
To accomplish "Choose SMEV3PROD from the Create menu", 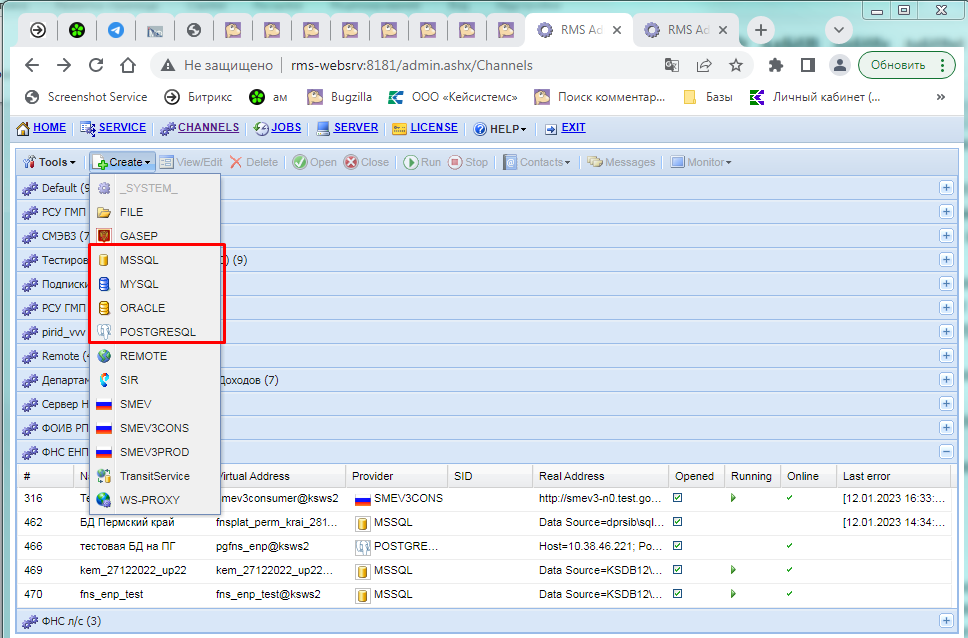I will (x=155, y=452).
